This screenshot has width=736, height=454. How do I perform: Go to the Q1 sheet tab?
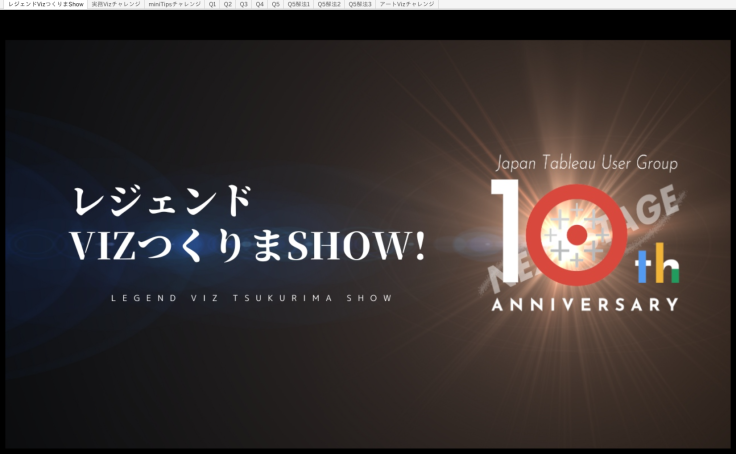click(x=212, y=4)
